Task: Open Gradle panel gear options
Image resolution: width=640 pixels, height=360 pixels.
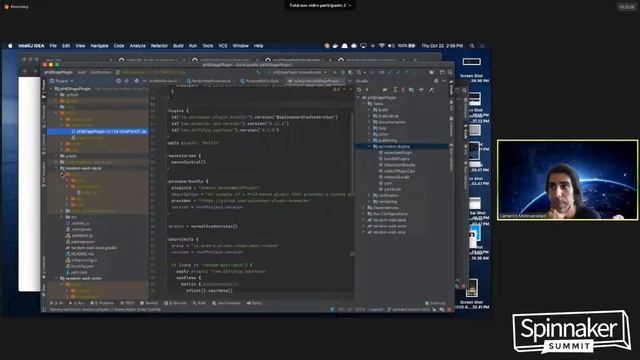Action: pyautogui.click(x=436, y=81)
